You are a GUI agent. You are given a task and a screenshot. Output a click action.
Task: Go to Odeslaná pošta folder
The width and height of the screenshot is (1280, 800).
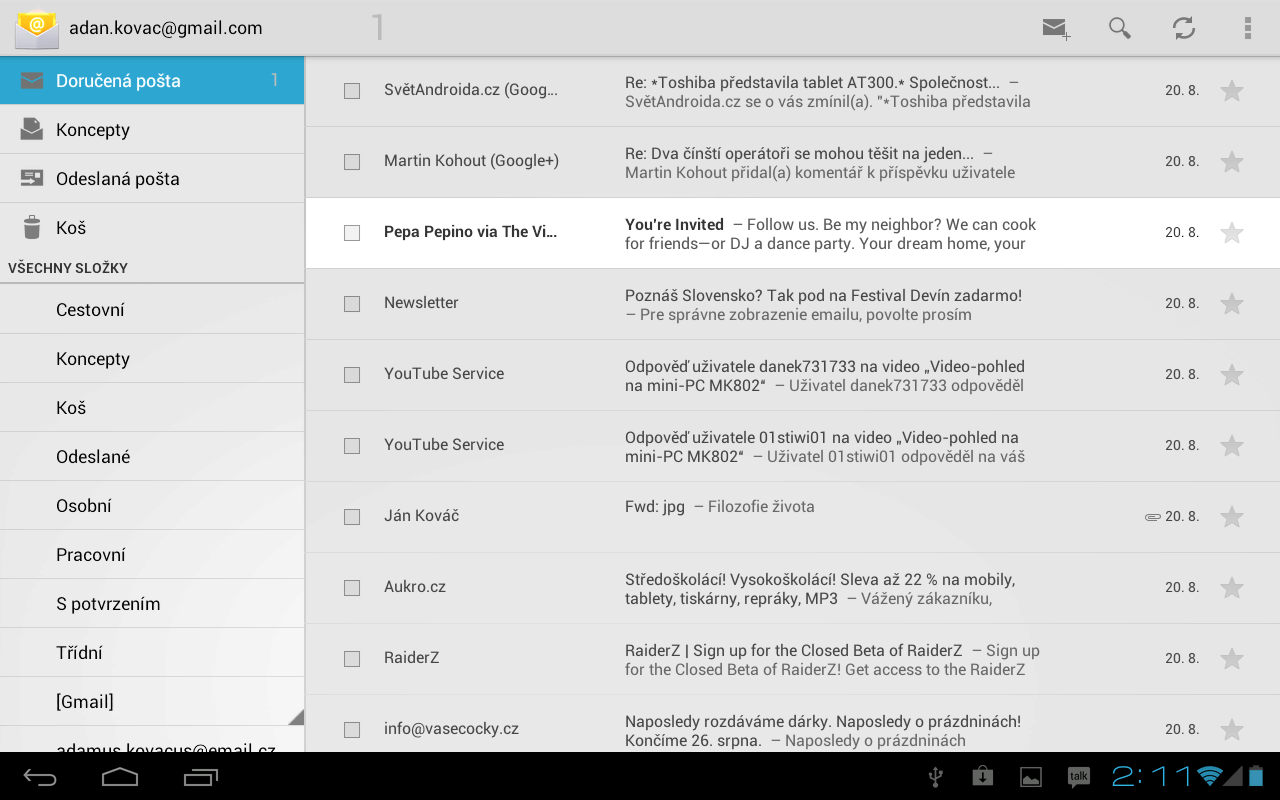pos(117,179)
